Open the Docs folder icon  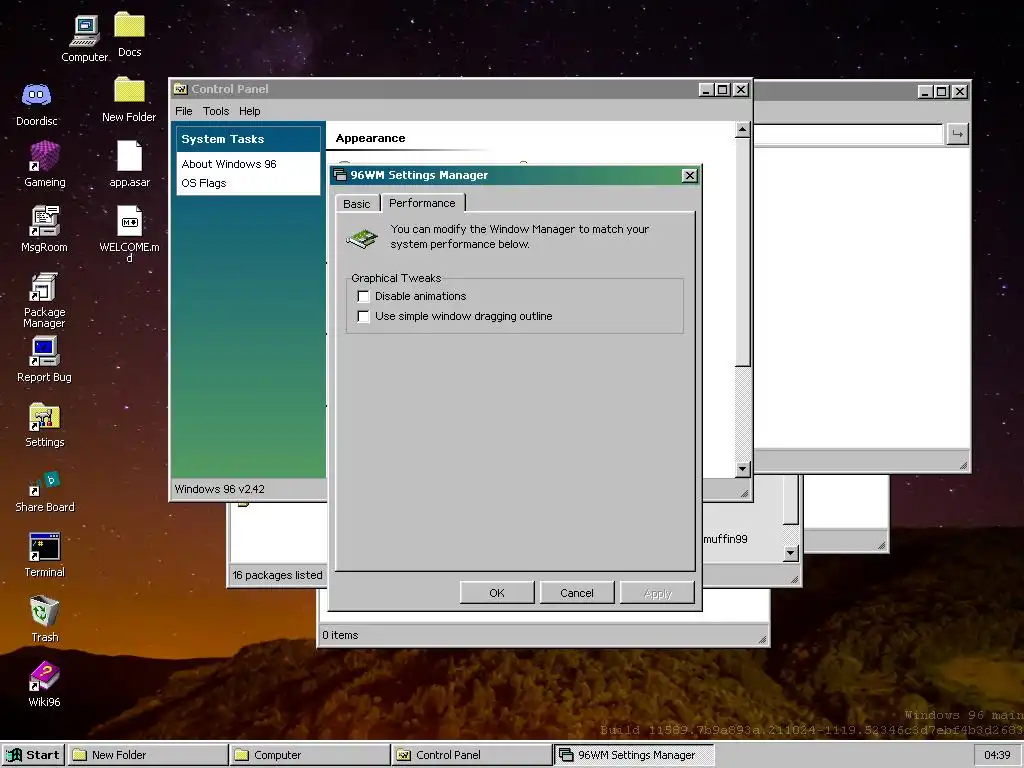point(129,35)
